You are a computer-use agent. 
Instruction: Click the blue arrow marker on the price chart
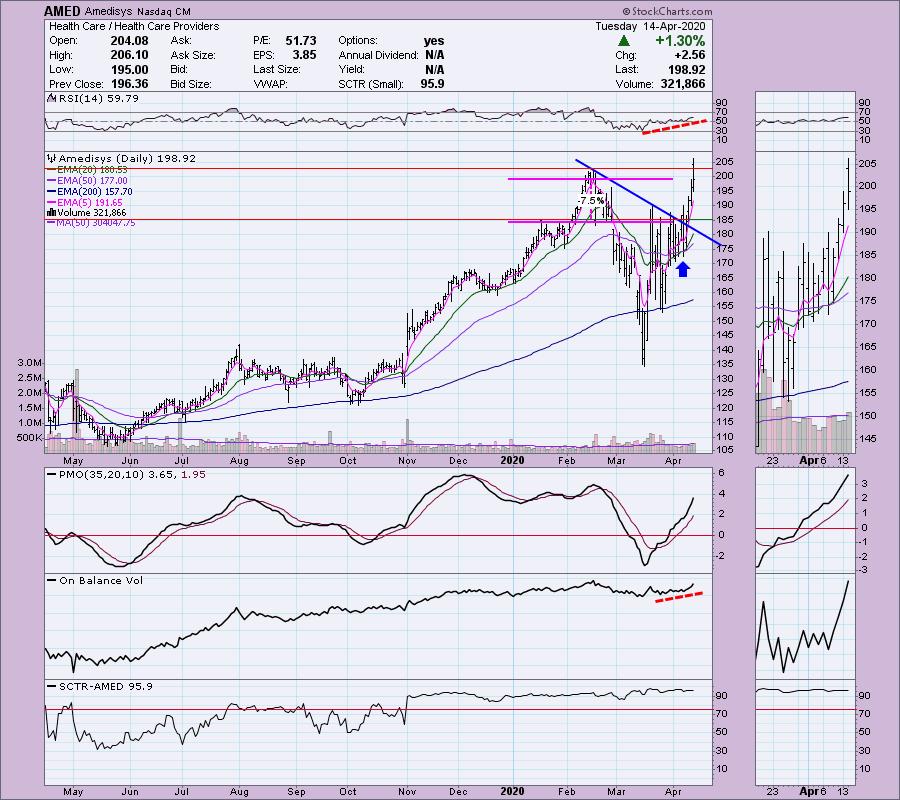[682, 269]
